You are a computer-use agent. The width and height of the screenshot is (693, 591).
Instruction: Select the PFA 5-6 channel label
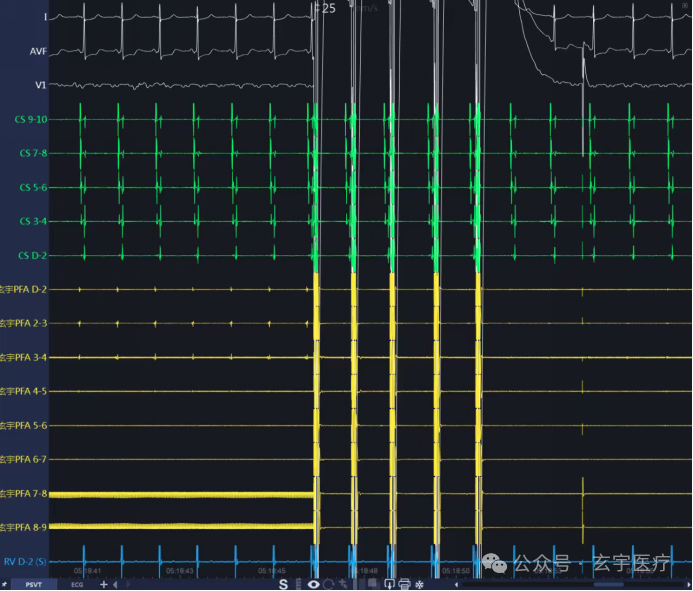pos(23,425)
